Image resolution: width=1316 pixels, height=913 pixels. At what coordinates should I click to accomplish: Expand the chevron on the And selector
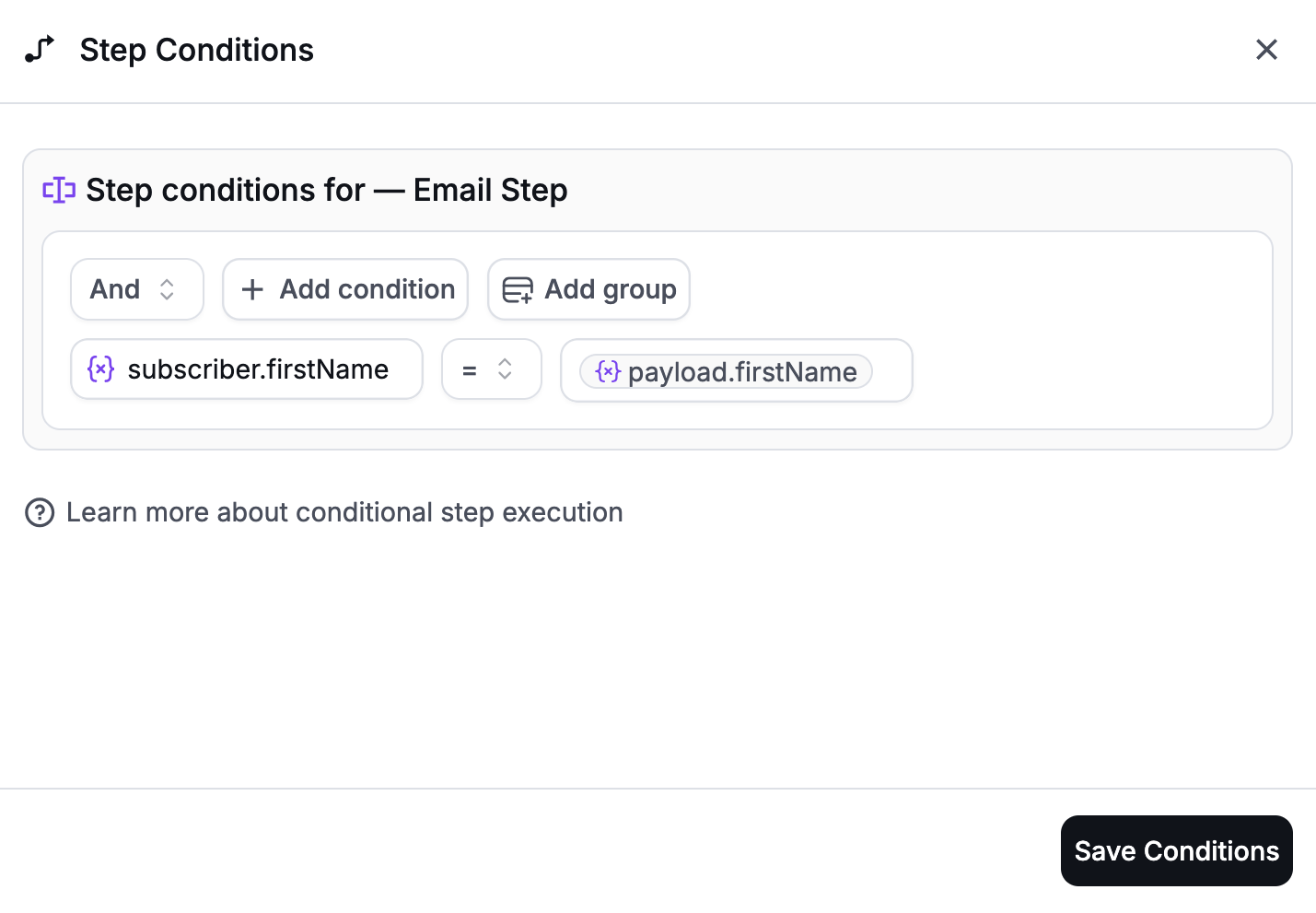pos(167,289)
